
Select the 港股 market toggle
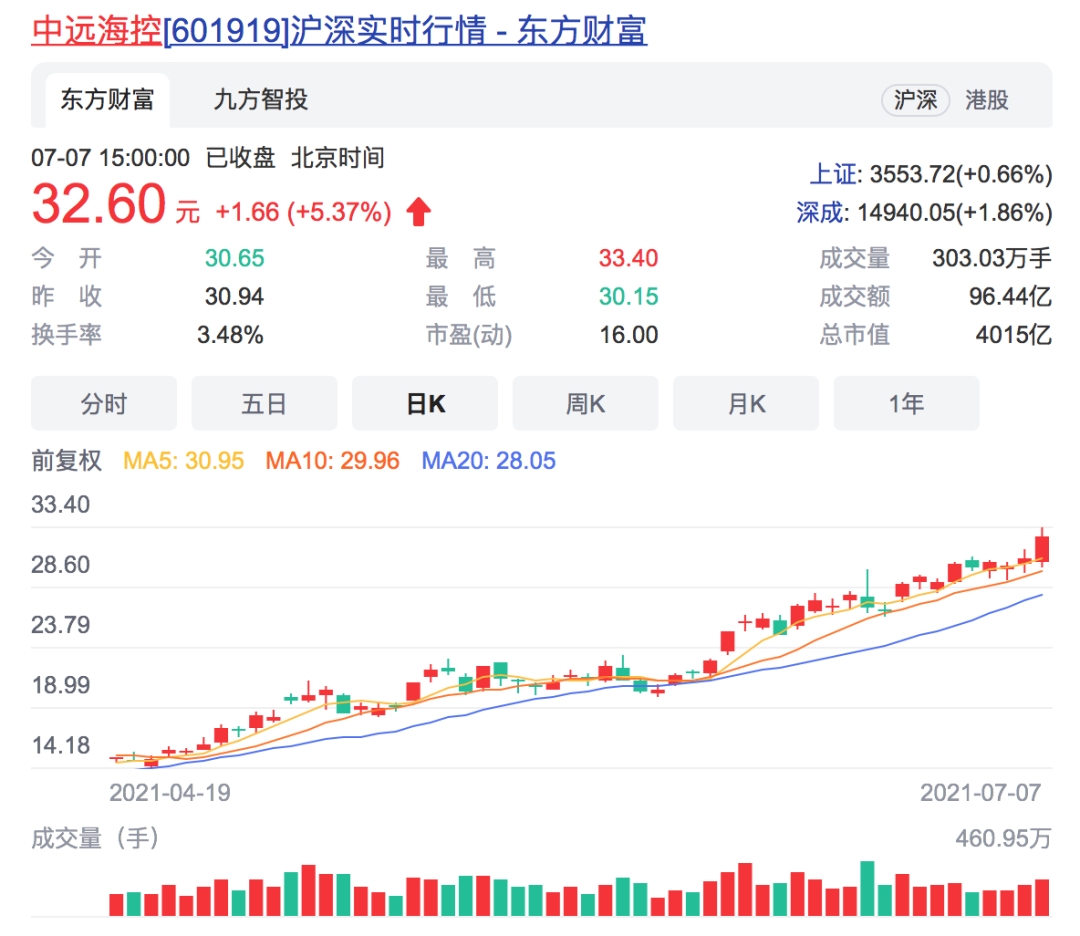point(986,100)
